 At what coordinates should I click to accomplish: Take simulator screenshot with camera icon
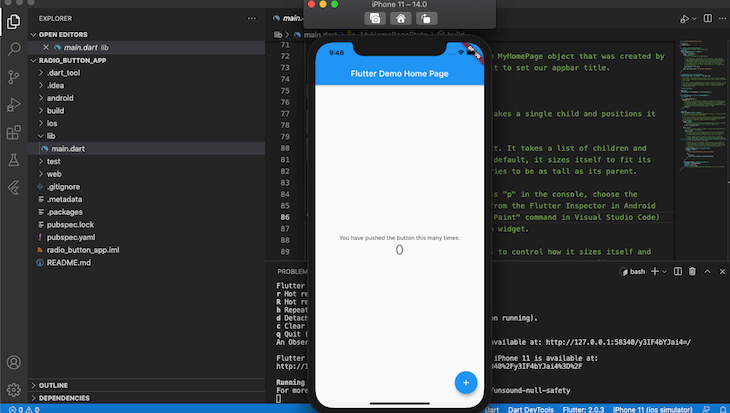pos(375,19)
